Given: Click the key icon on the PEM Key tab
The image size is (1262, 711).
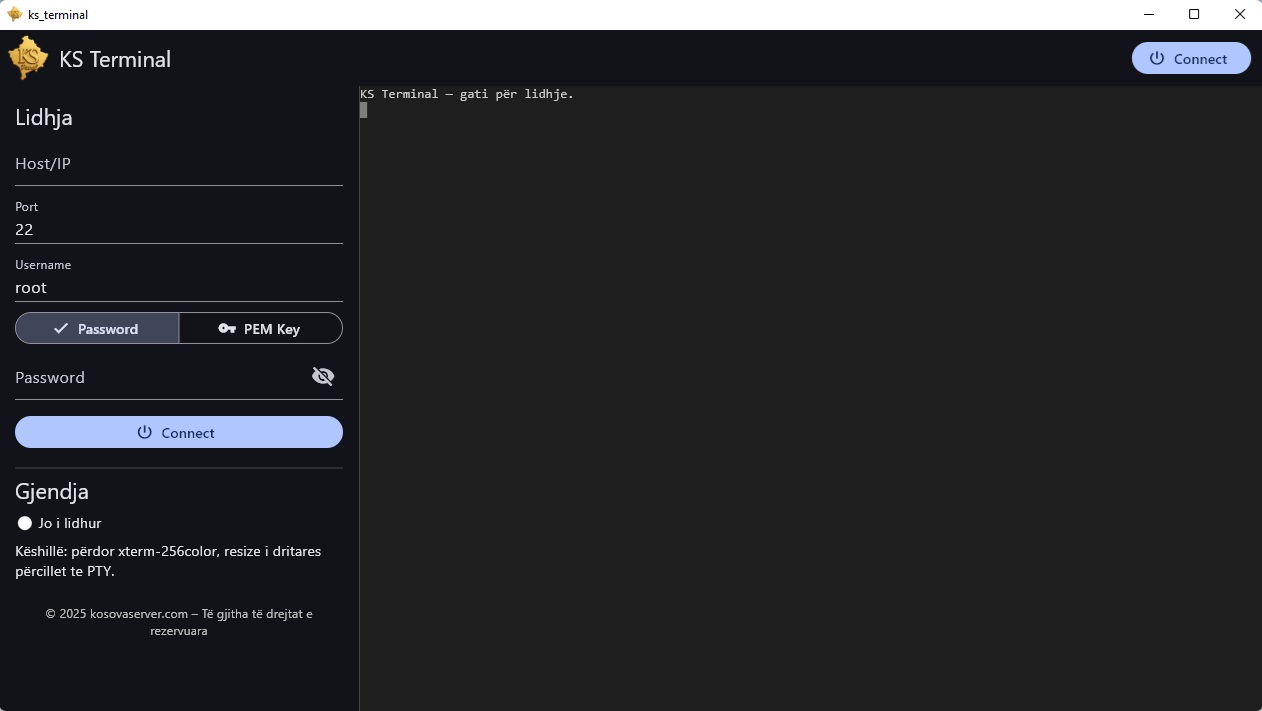Looking at the screenshot, I should [228, 328].
